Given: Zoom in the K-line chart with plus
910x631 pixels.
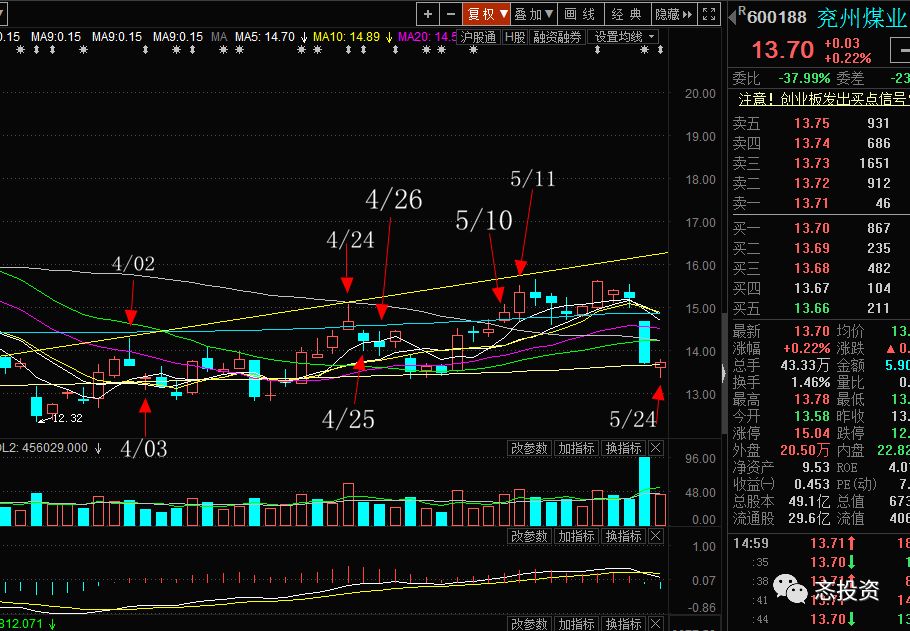Looking at the screenshot, I should click(x=428, y=15).
